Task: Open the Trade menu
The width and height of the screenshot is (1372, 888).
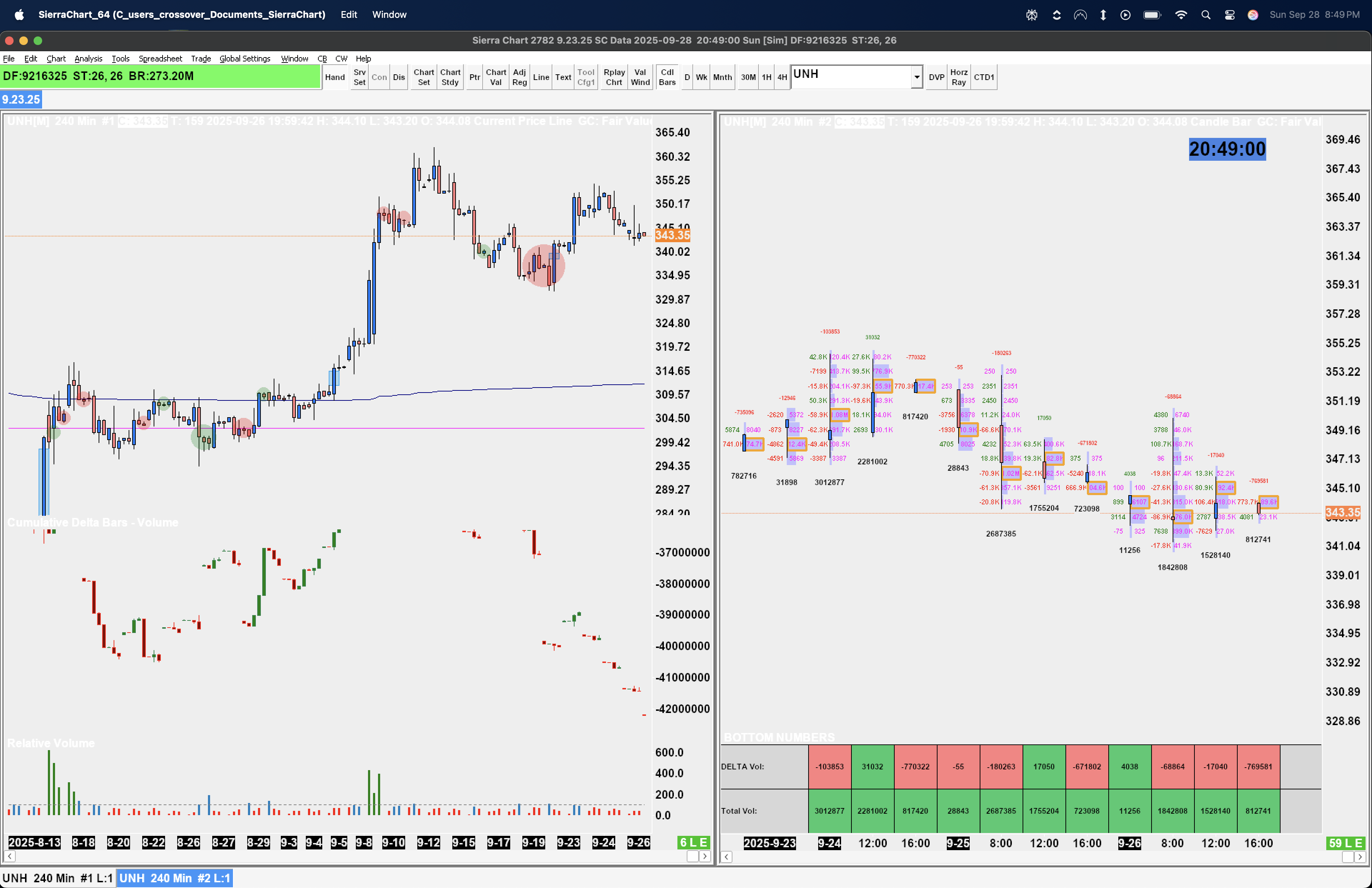Action: (x=200, y=59)
